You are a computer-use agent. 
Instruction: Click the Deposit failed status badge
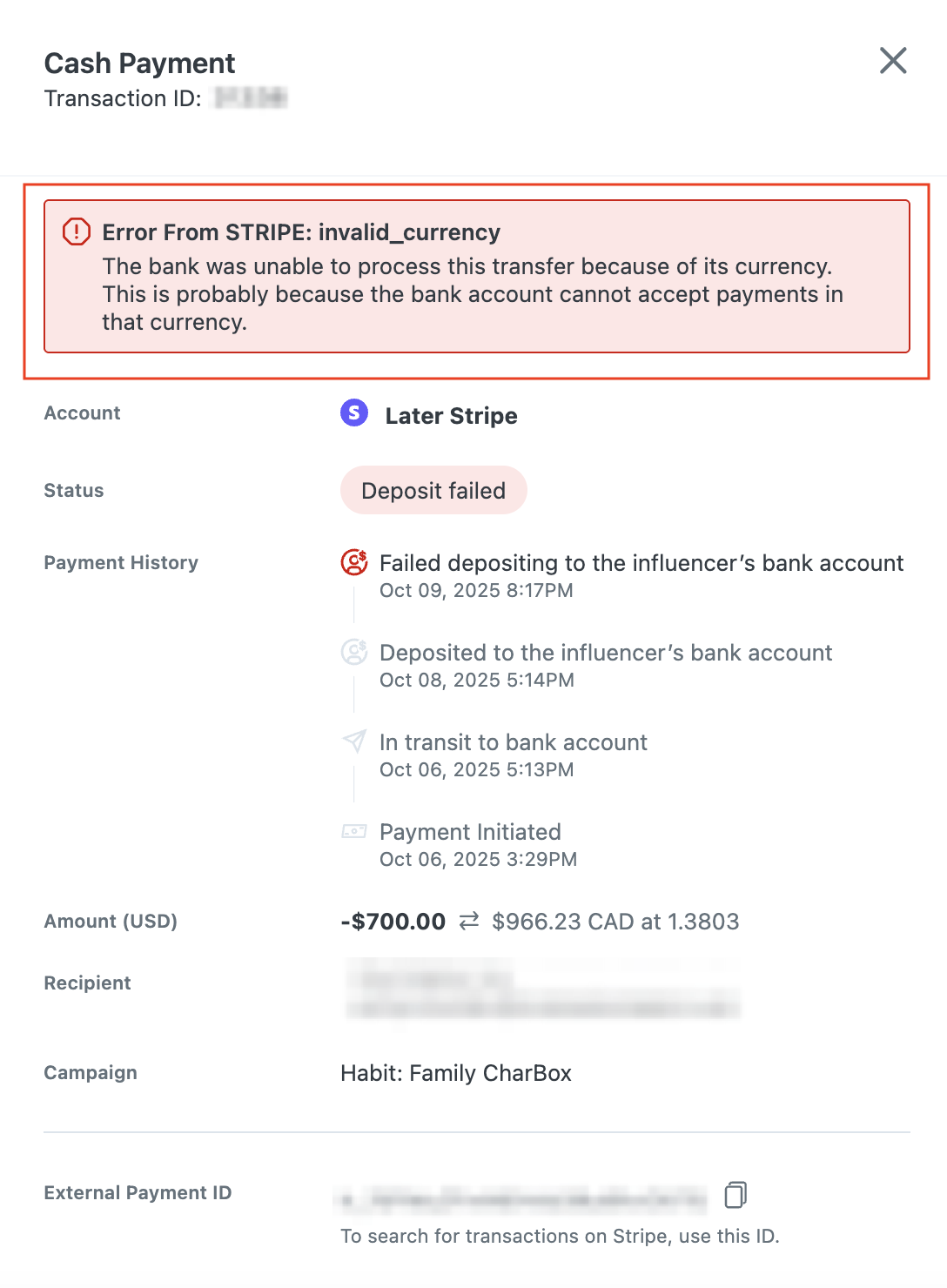(433, 491)
